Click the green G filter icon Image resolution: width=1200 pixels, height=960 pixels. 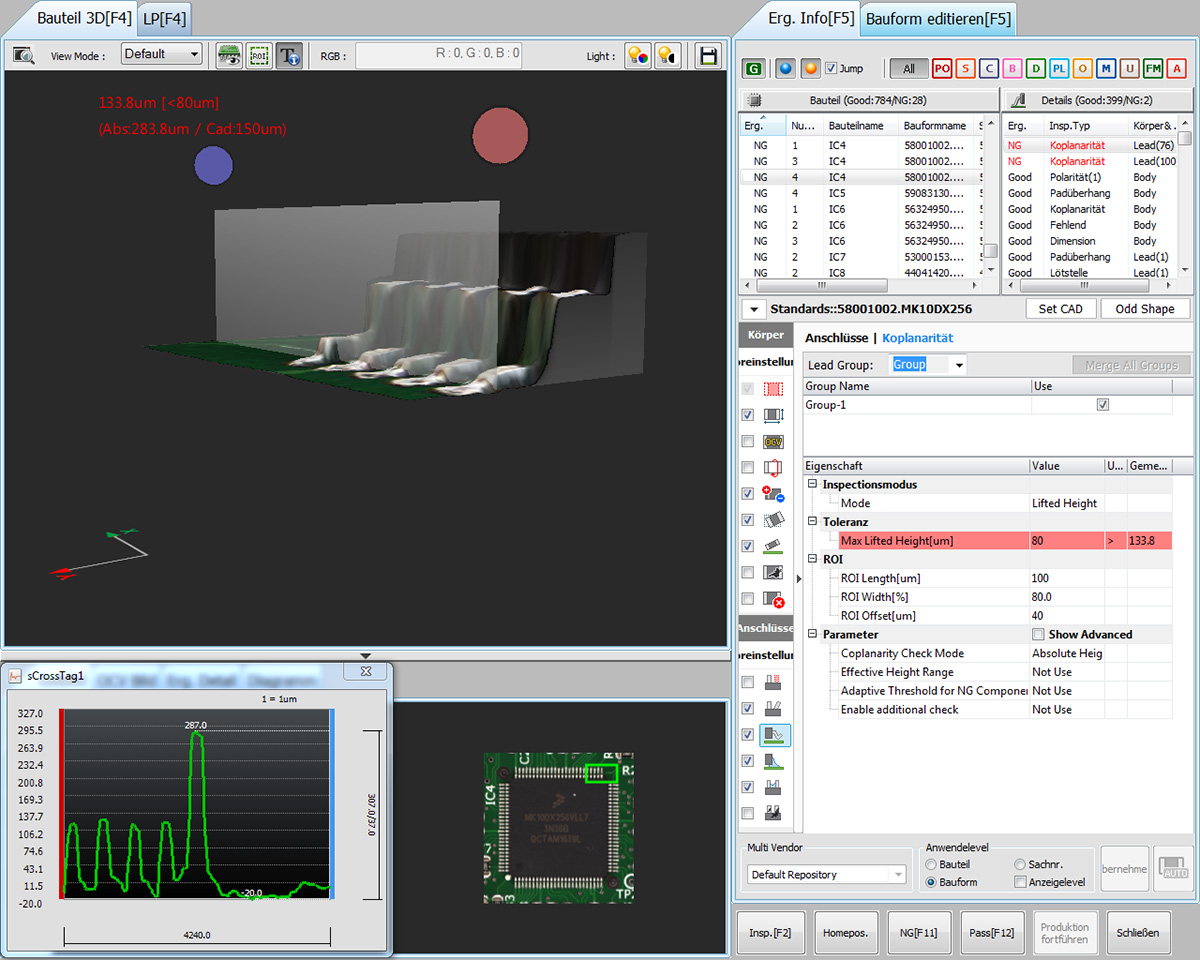tap(754, 68)
